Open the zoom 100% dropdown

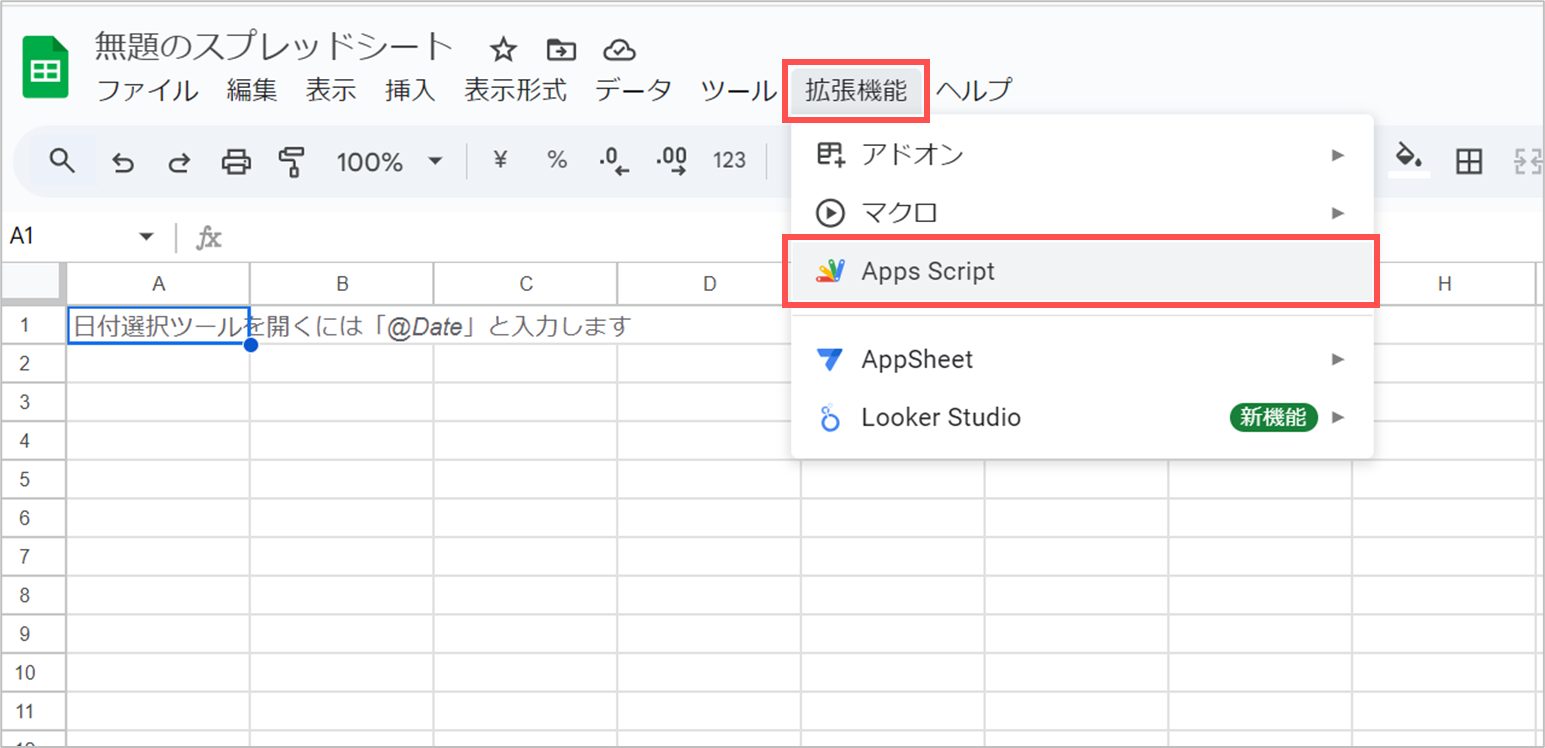tap(389, 161)
